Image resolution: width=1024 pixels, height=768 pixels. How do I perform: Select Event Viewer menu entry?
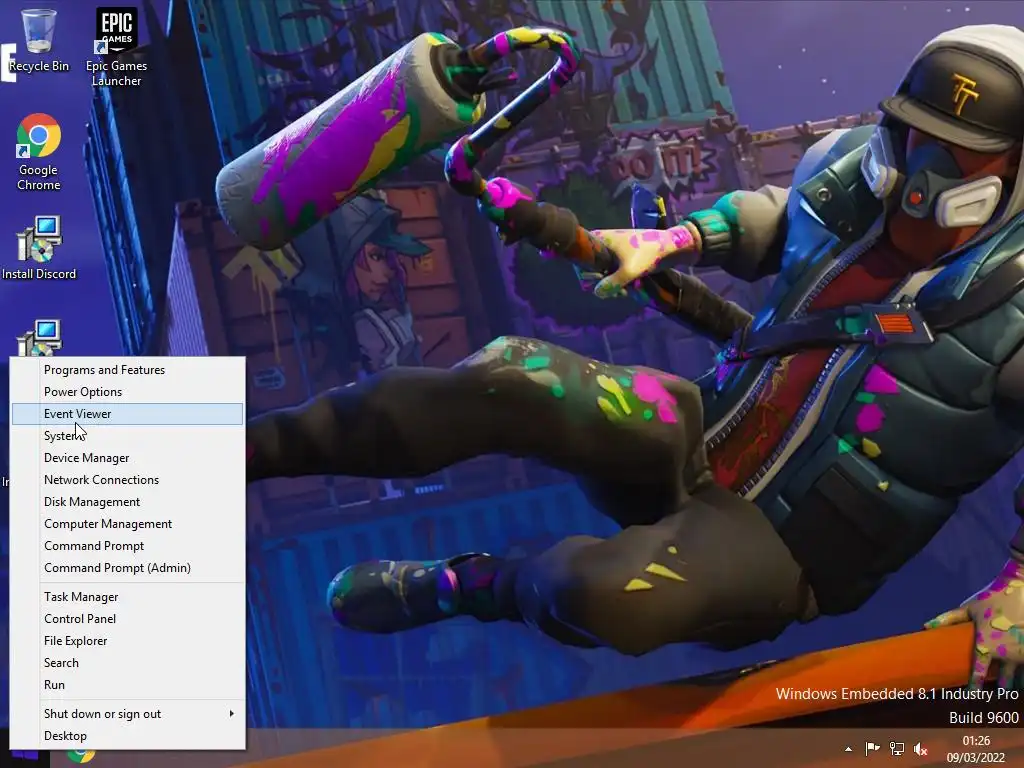click(127, 414)
